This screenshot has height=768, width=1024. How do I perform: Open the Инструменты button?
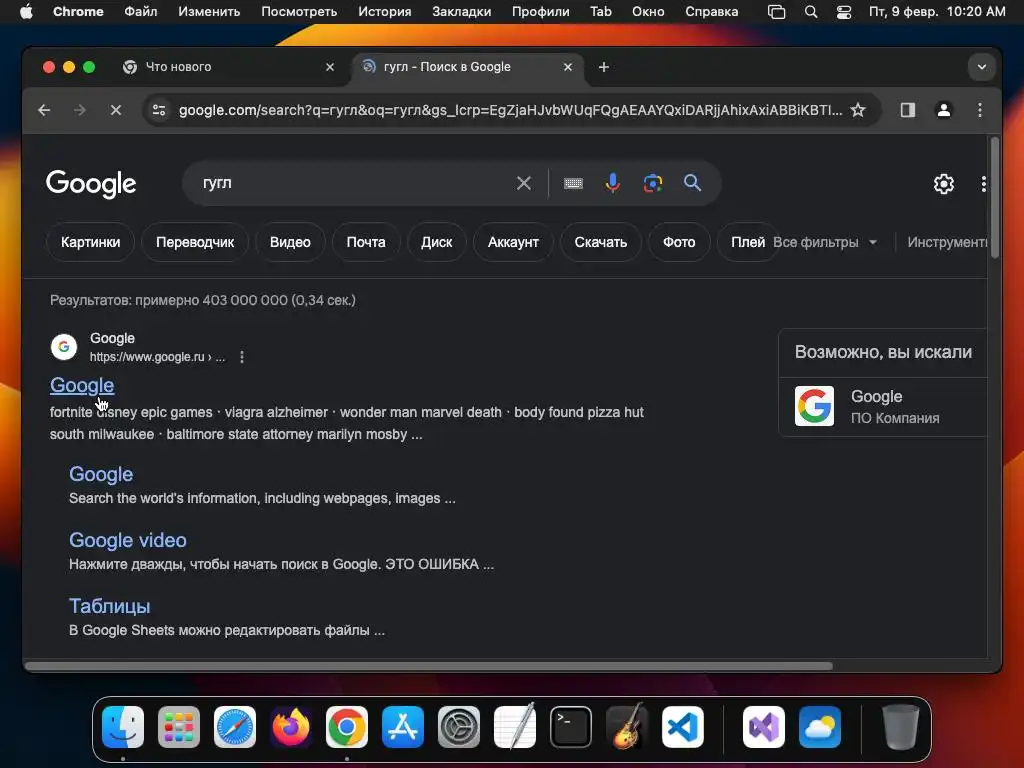(x=947, y=242)
